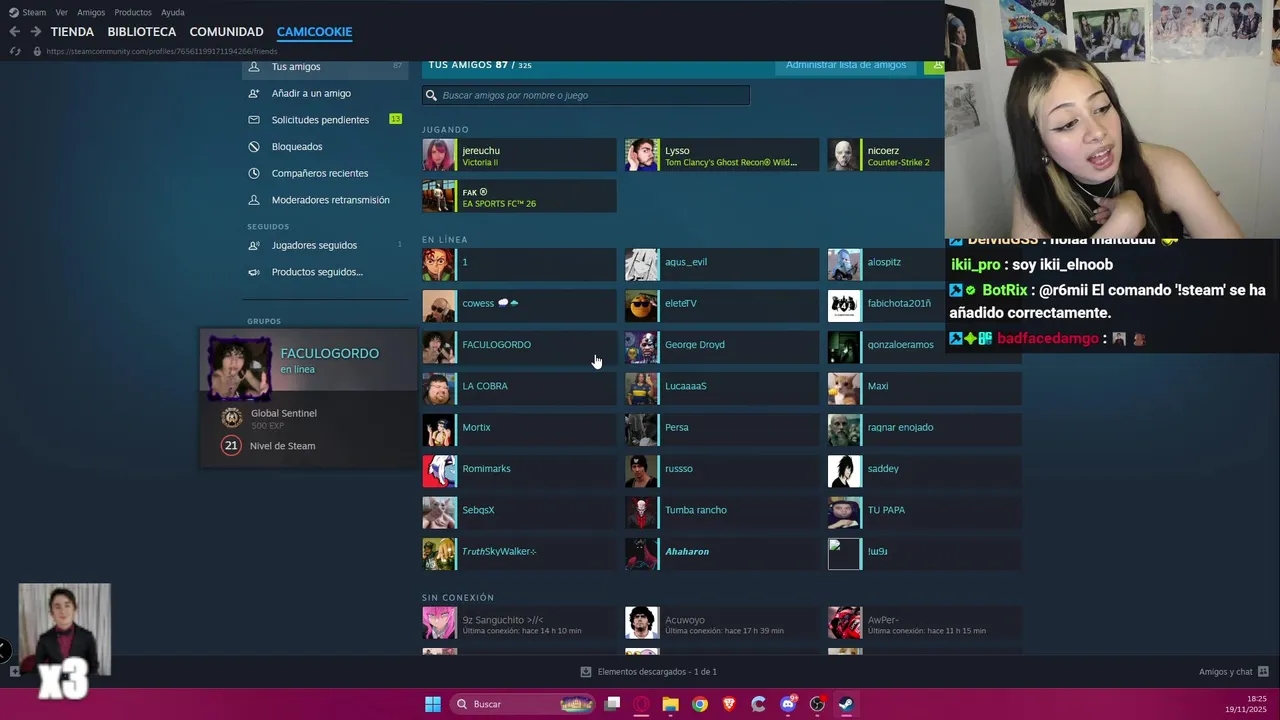Open nicoerz playing Counter-Strike 2
This screenshot has width=1280, height=720.
886,155
